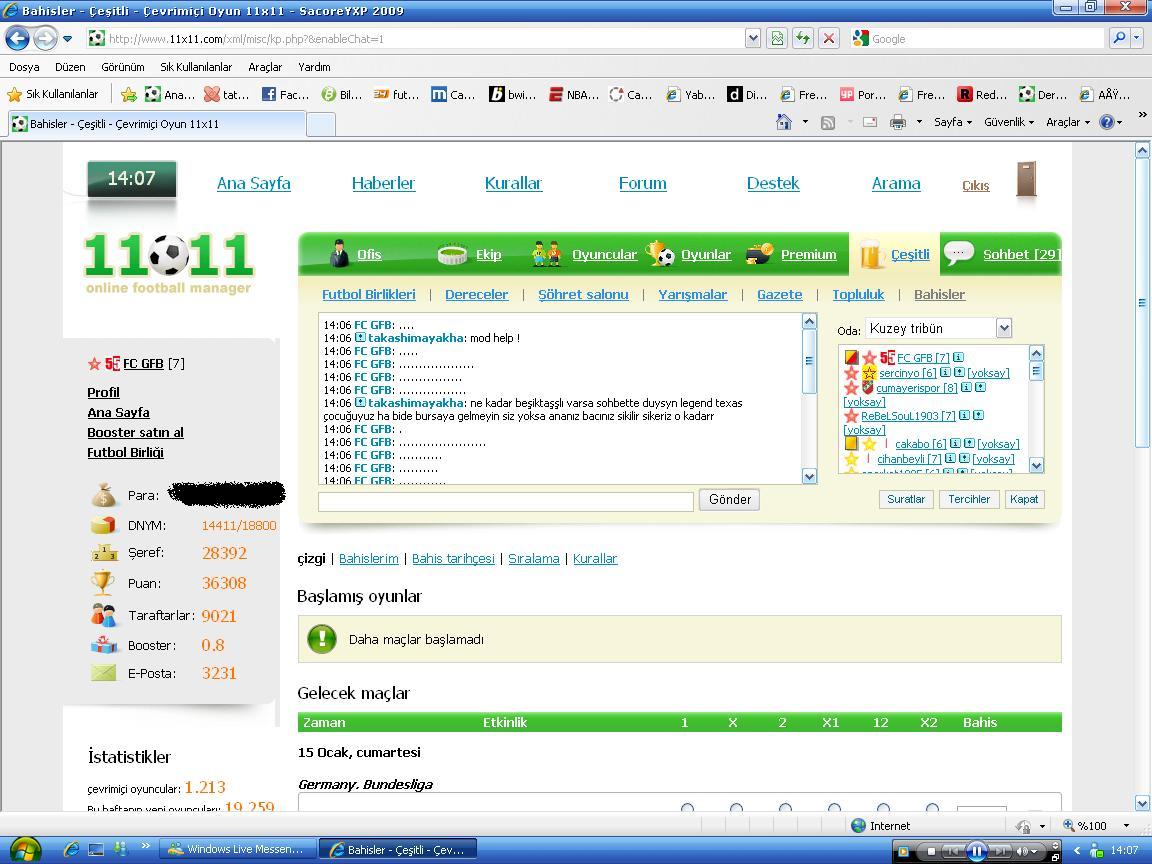
Task: Click the Oyunlar trophy ball icon
Action: [660, 254]
